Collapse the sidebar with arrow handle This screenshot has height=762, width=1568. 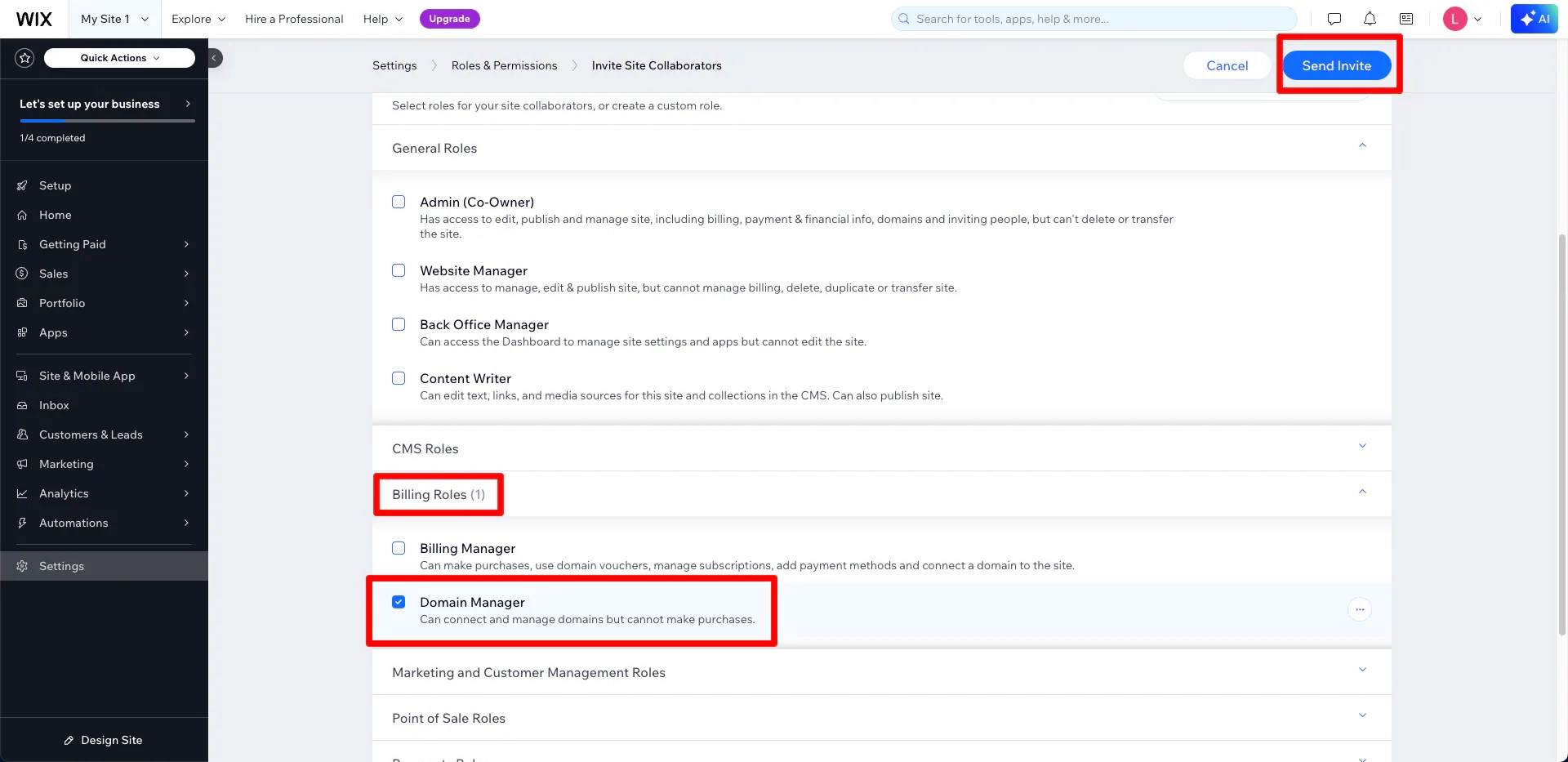pos(215,58)
